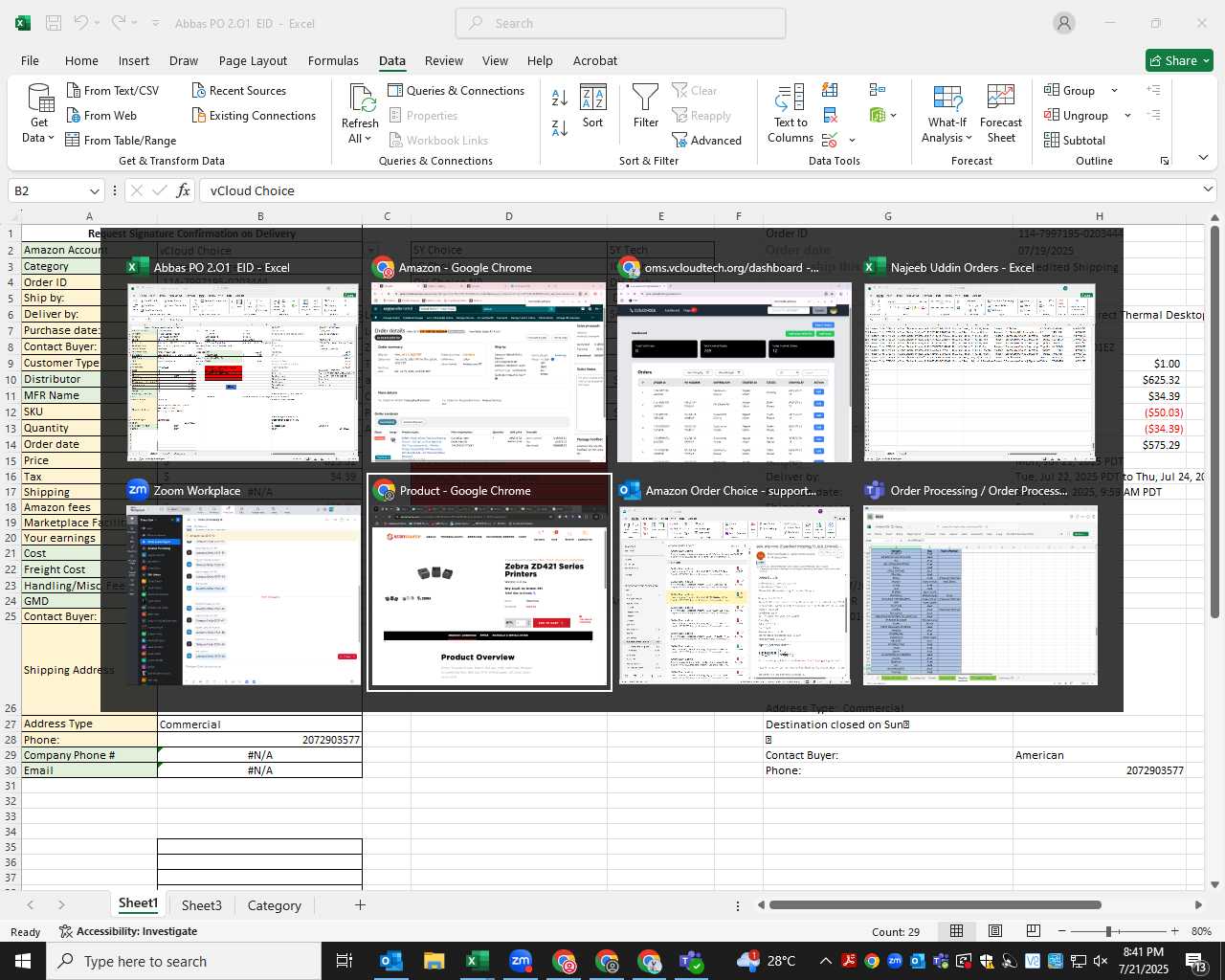Click the Share button
The image size is (1225, 980).
pos(1179,60)
